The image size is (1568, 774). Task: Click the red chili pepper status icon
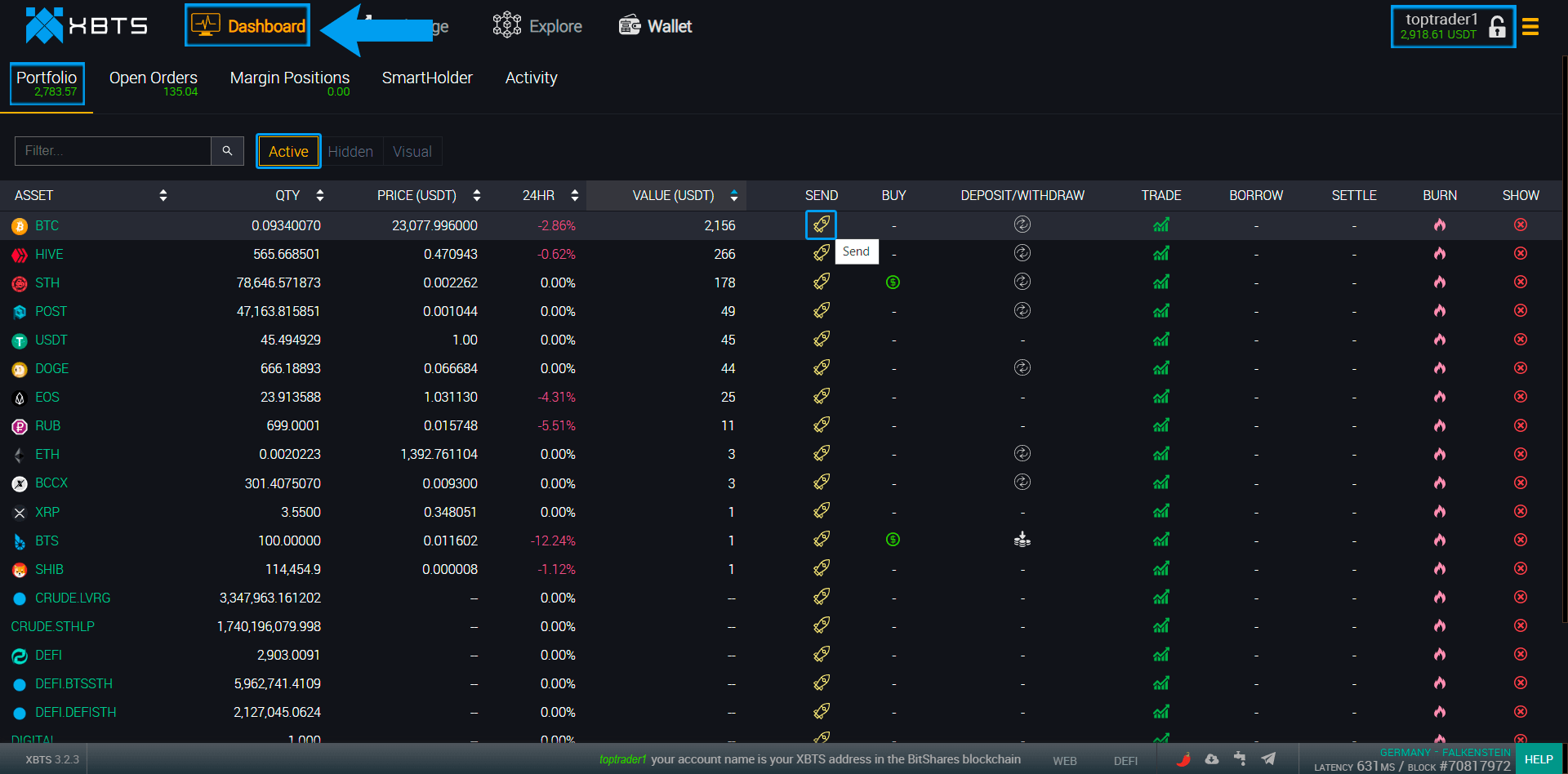1183,759
